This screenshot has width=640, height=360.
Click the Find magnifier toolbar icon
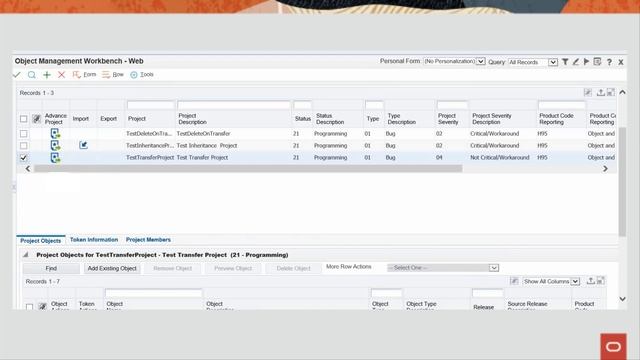point(31,75)
